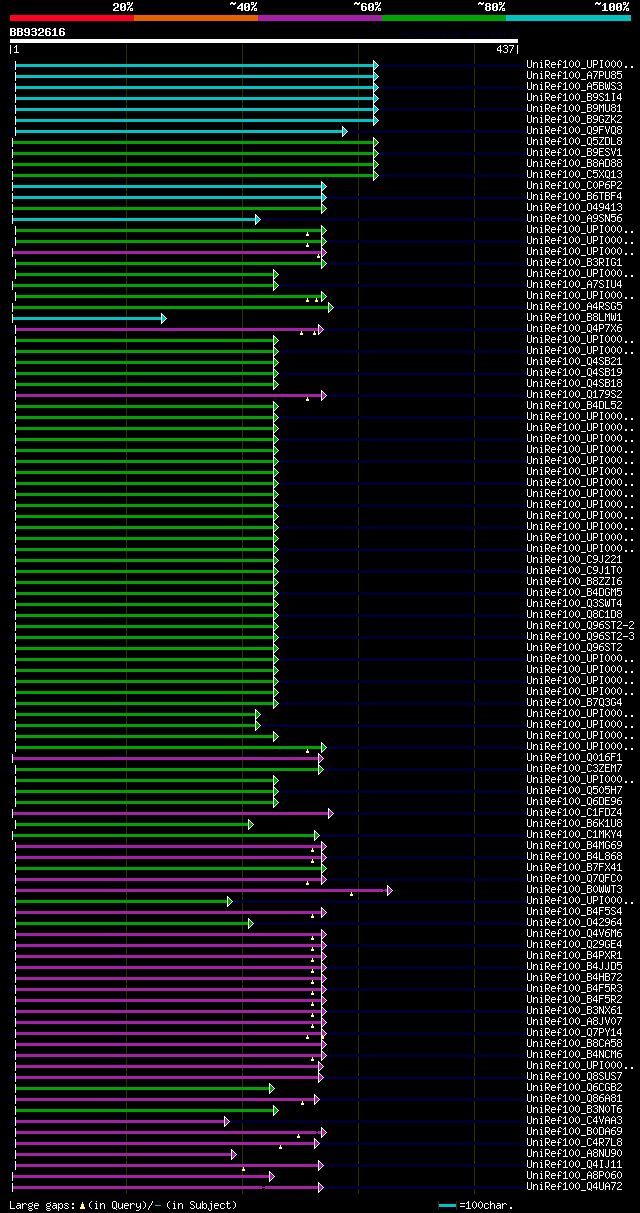Select the UniRef100_Q96ST2-2 label
Image resolution: width=640 pixels, height=1213 pixels.
(x=580, y=625)
